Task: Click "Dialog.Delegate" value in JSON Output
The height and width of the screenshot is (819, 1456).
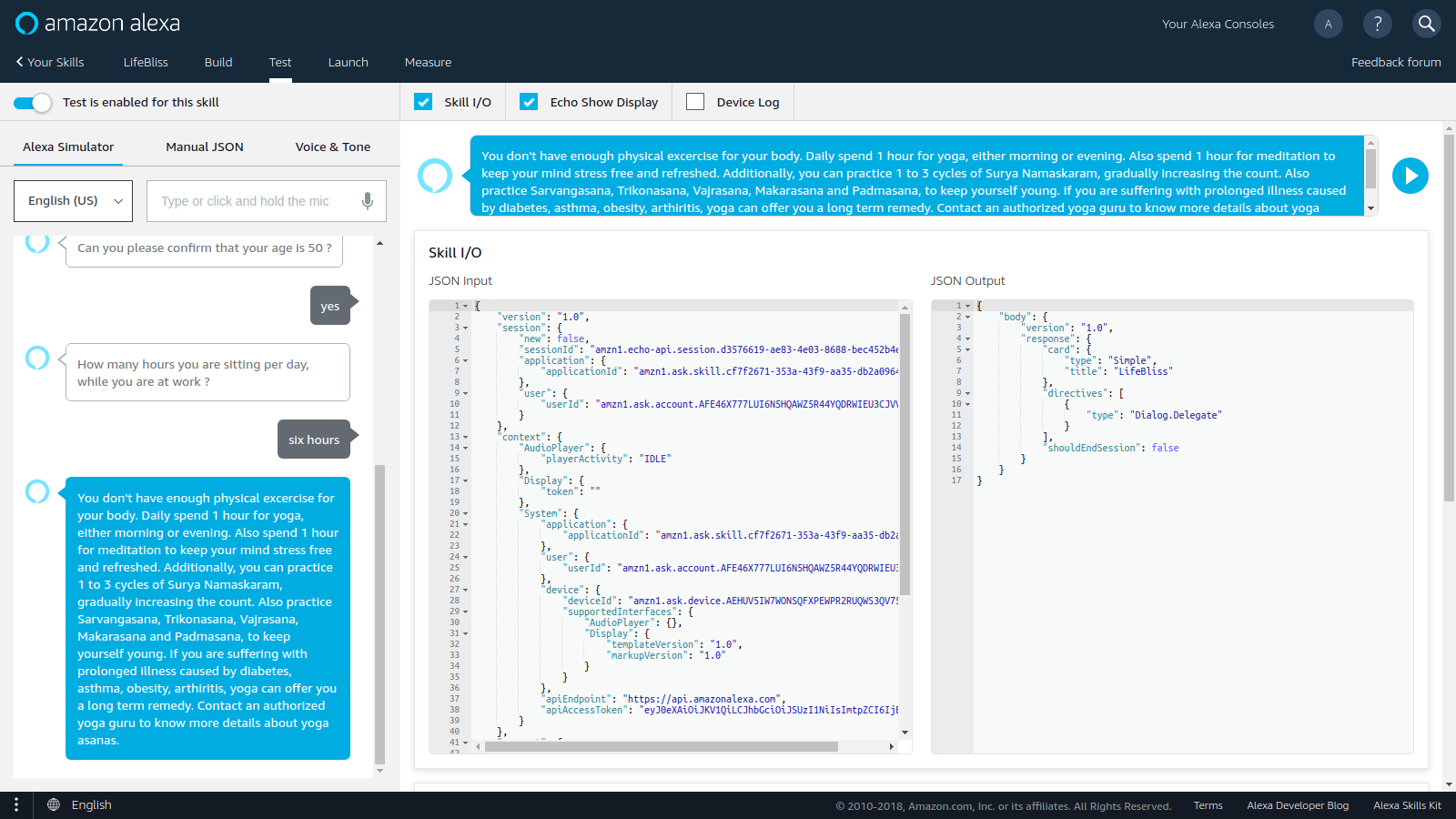Action: click(x=1176, y=415)
